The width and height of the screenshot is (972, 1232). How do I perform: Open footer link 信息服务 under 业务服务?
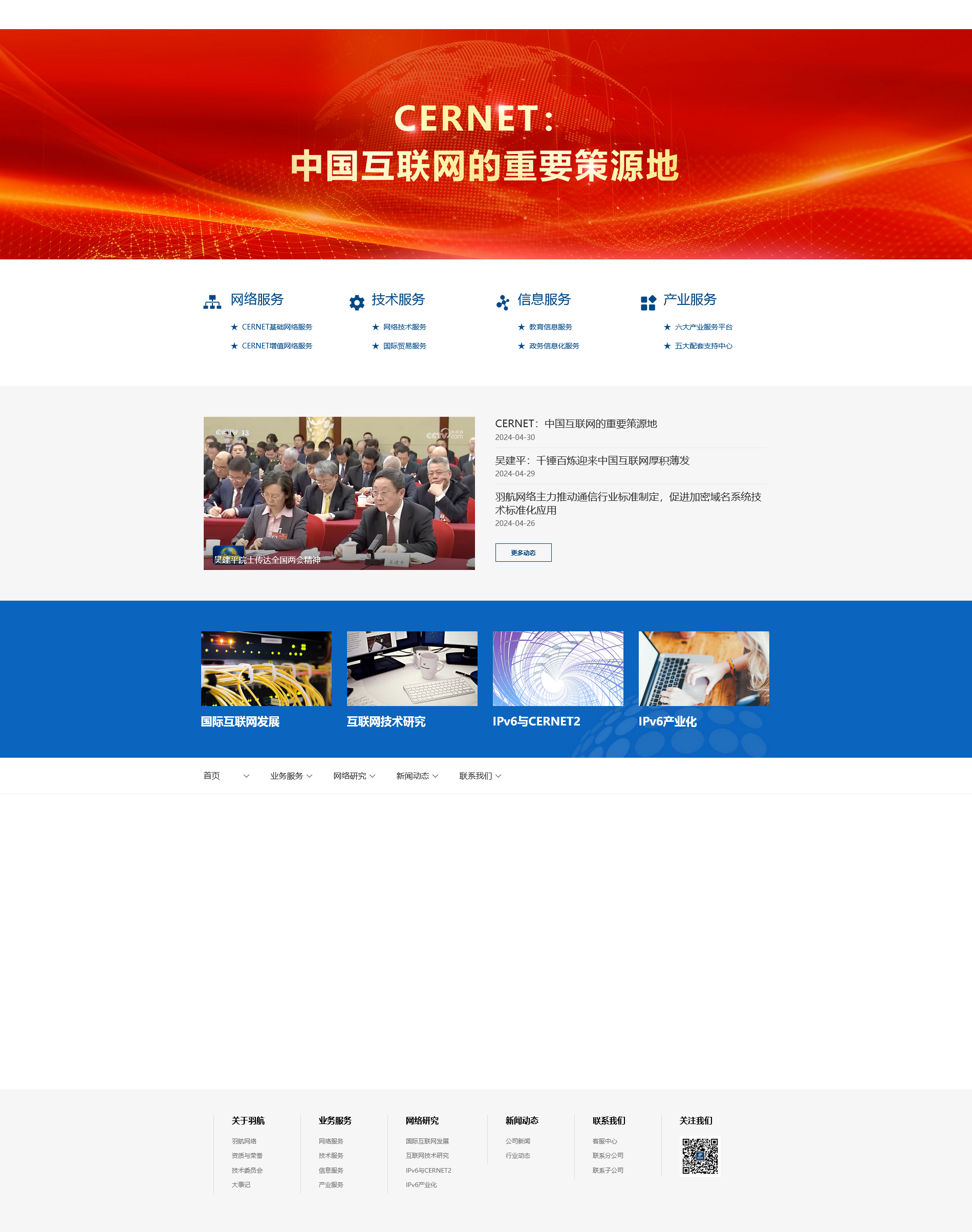tap(331, 1170)
